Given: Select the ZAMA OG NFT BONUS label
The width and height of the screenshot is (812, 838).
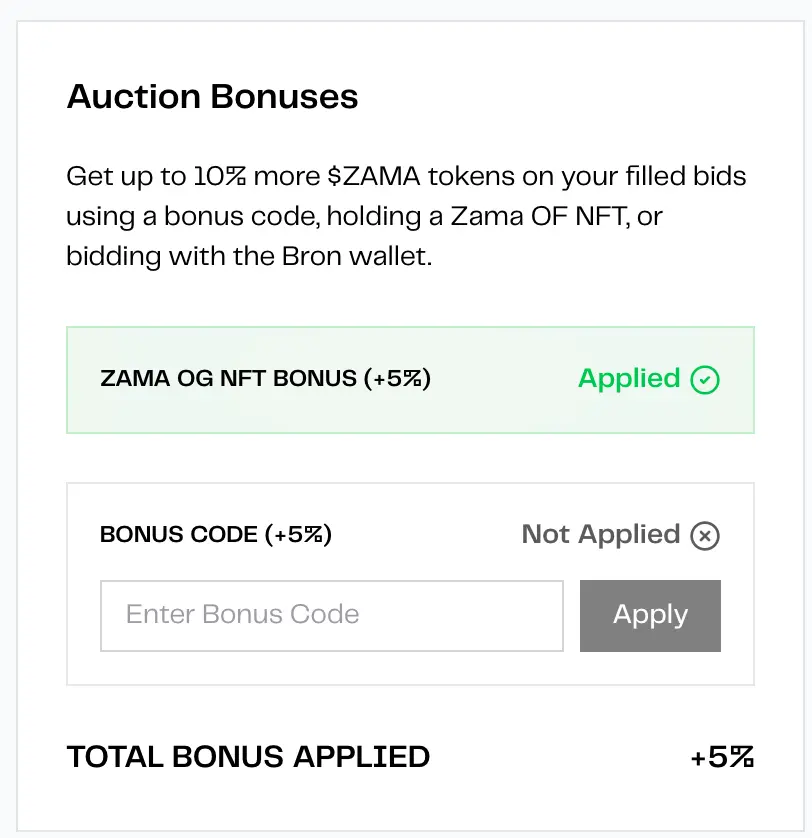Looking at the screenshot, I should [x=265, y=379].
